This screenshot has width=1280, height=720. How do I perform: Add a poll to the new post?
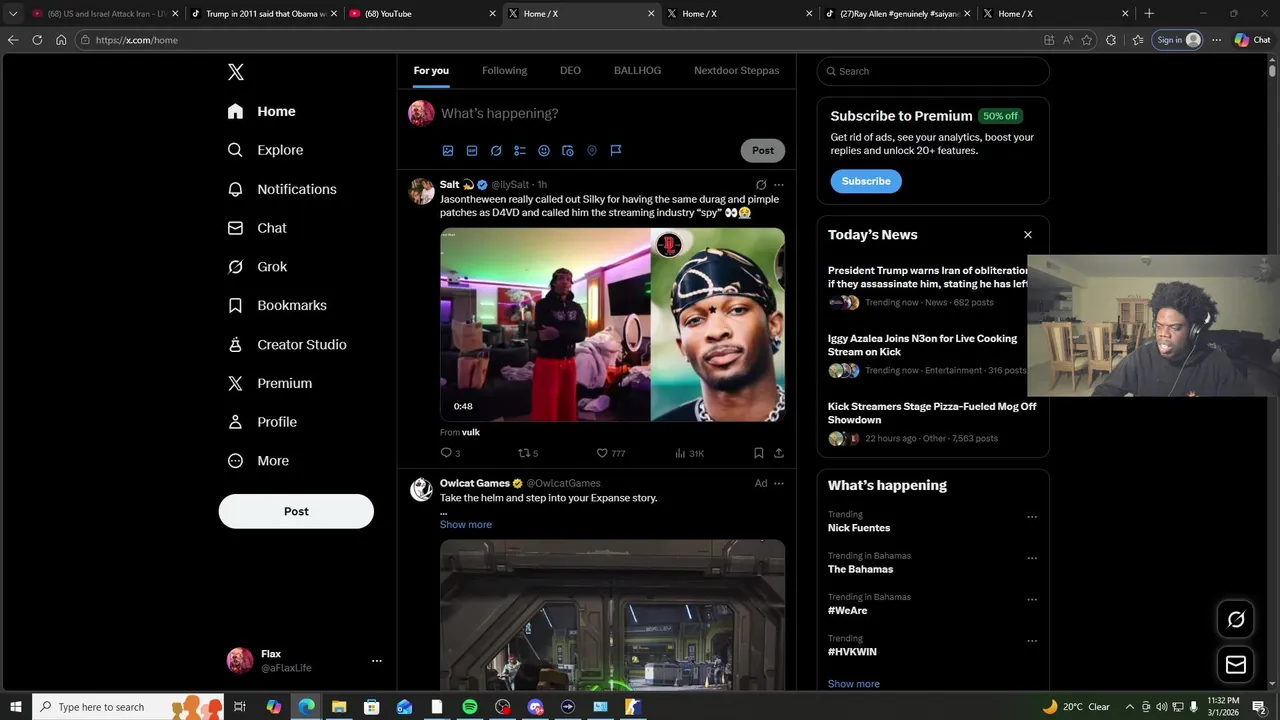[x=520, y=150]
